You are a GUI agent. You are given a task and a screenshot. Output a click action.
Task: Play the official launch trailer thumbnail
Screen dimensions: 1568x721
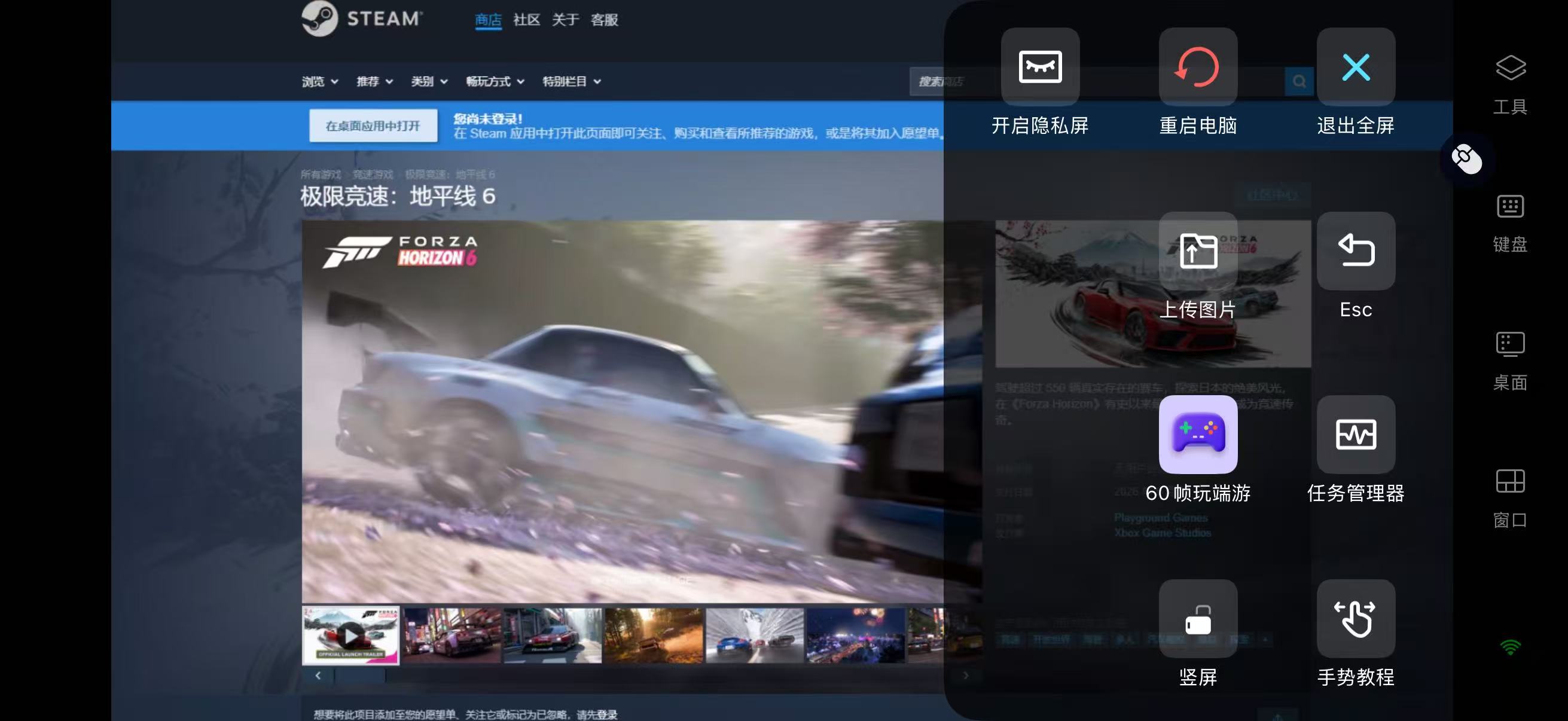pos(350,636)
